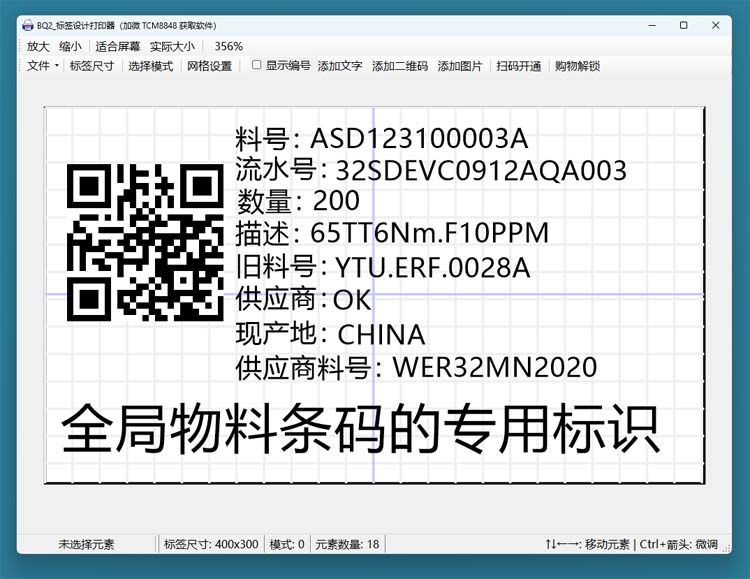Click 放大 to zoom in
The height and width of the screenshot is (579, 750).
pyautogui.click(x=38, y=46)
